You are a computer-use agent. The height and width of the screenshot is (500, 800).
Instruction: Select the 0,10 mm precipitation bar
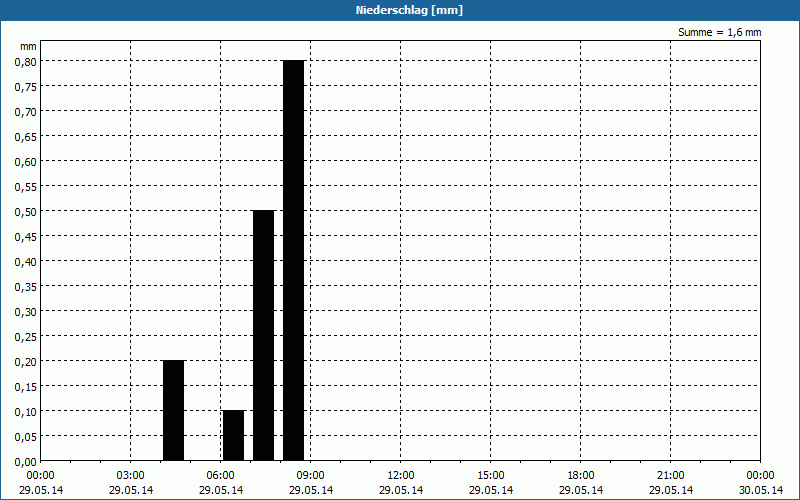[234, 435]
